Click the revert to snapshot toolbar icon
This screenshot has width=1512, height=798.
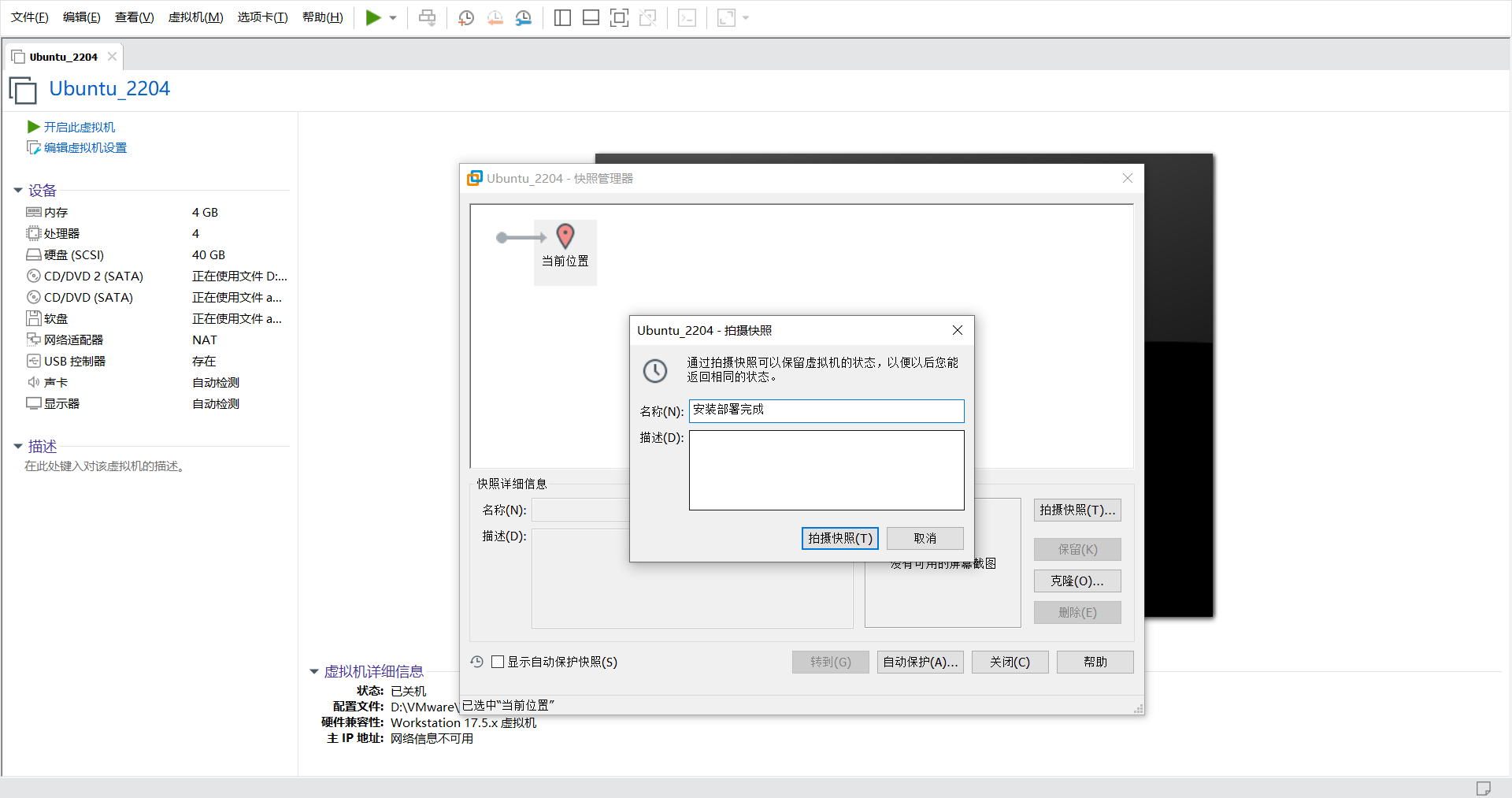point(495,17)
